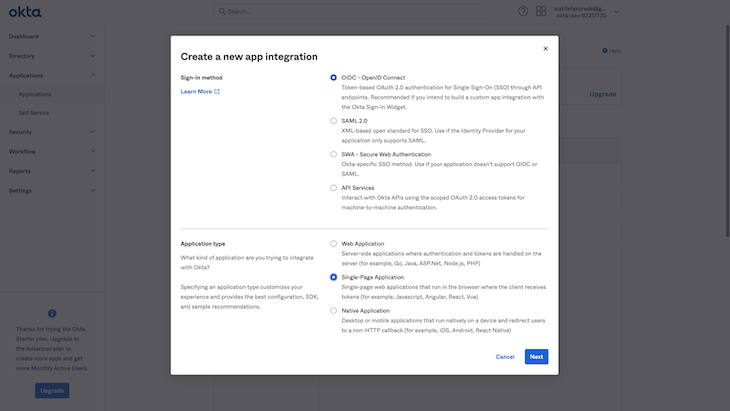Expand the Settings sidebar section
730x411 pixels.
pos(93,190)
